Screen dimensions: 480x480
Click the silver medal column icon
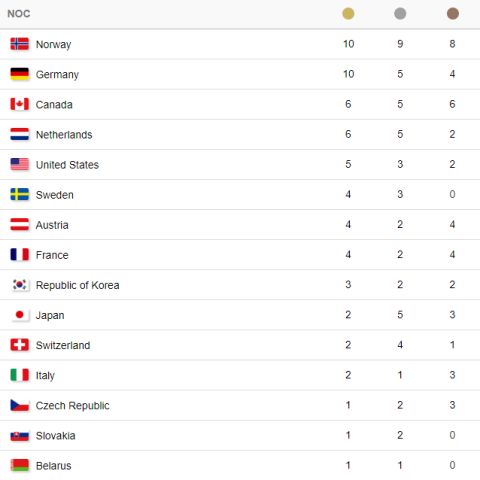400,14
